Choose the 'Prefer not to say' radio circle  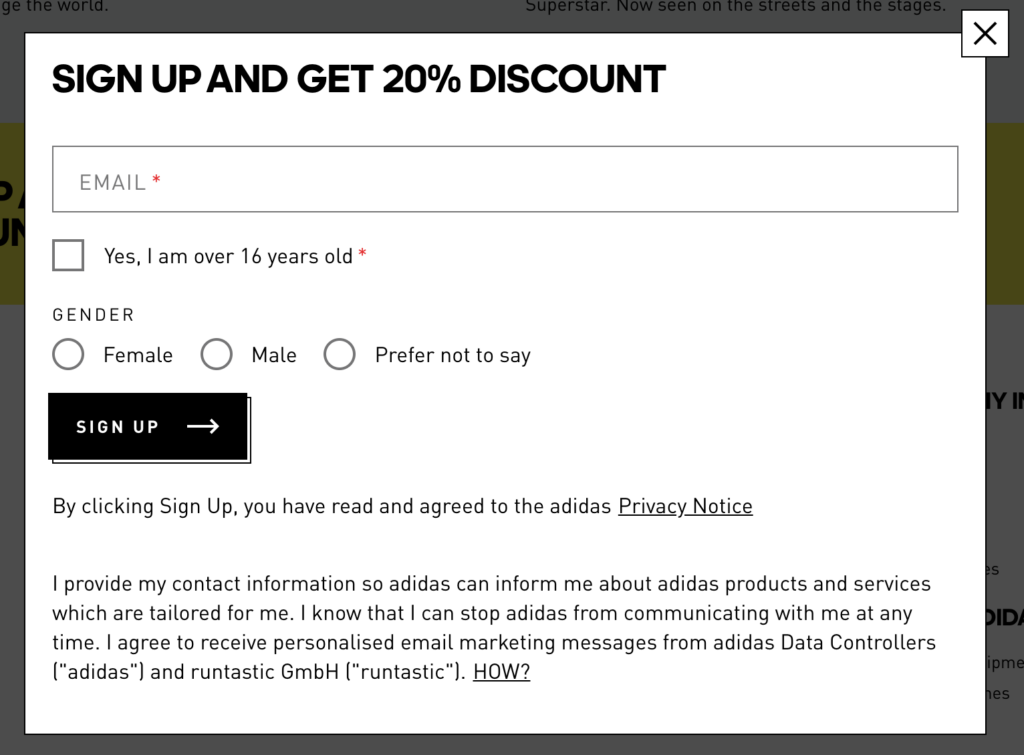point(340,354)
